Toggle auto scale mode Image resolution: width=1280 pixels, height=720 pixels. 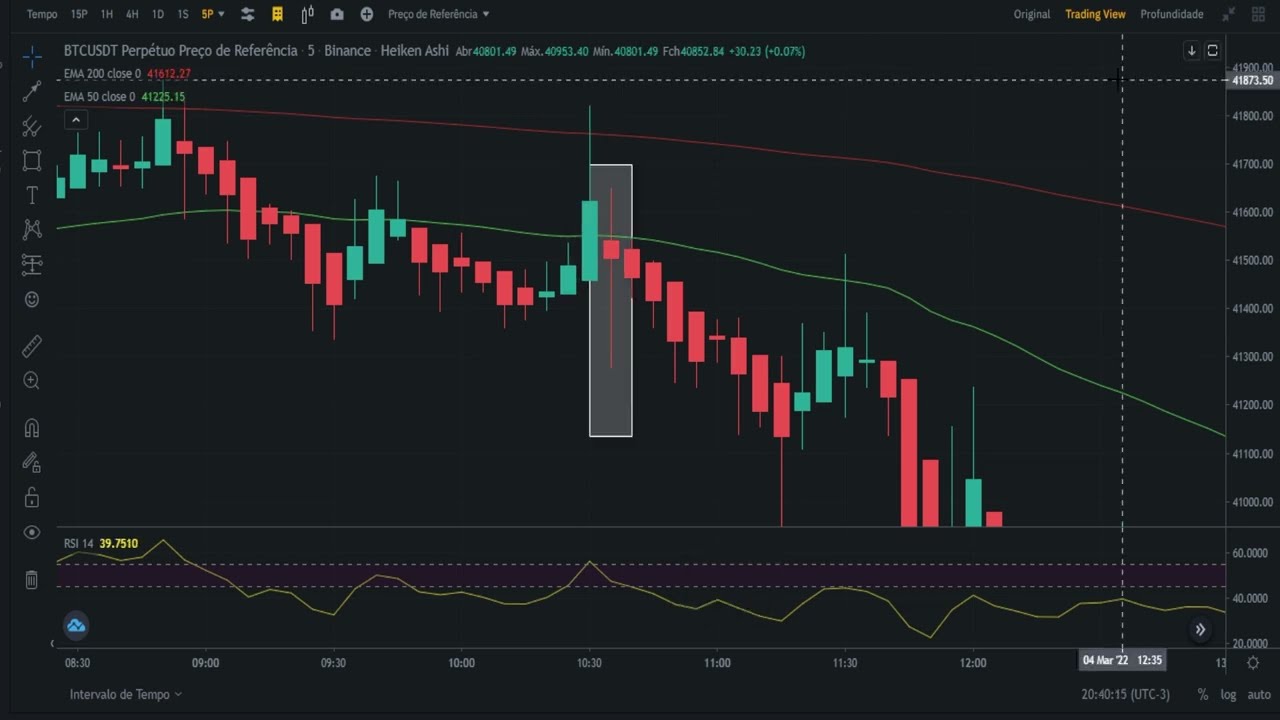[1259, 694]
